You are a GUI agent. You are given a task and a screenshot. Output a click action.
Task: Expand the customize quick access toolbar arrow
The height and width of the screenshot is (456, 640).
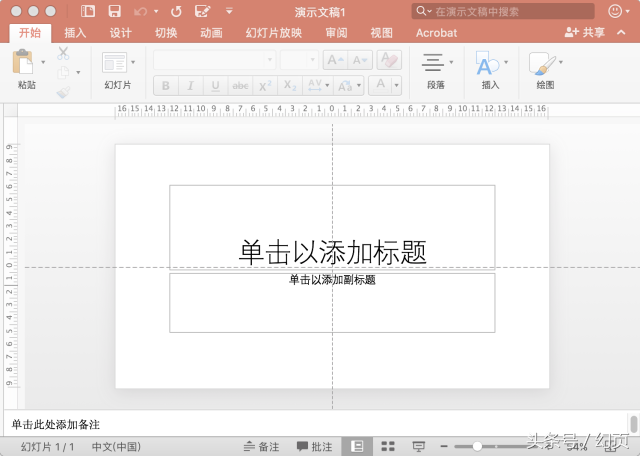[x=229, y=11]
